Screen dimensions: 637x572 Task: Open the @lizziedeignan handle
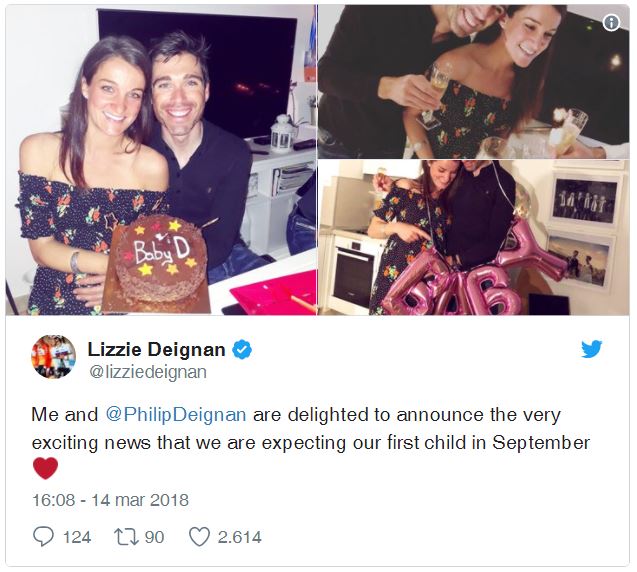[x=148, y=372]
